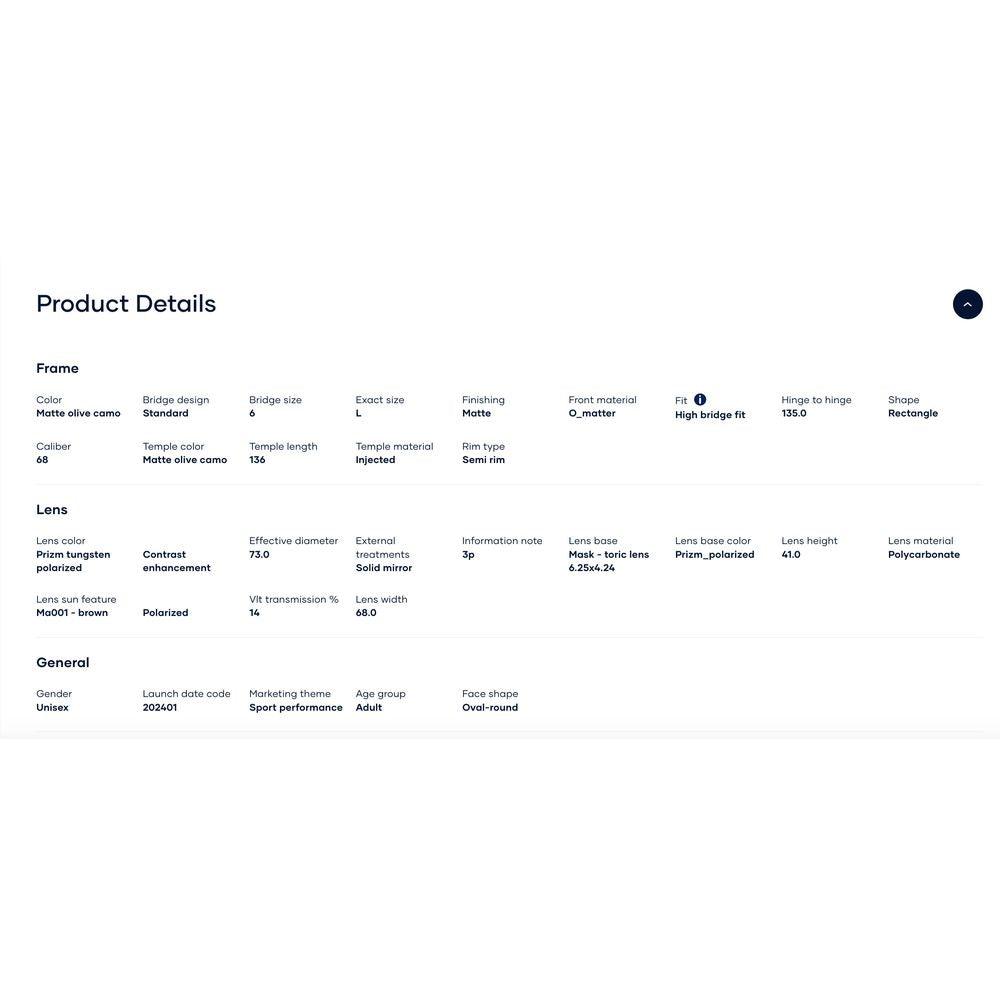This screenshot has height=1000, width=1000.
Task: Click the Semi rim value
Action: [483, 460]
